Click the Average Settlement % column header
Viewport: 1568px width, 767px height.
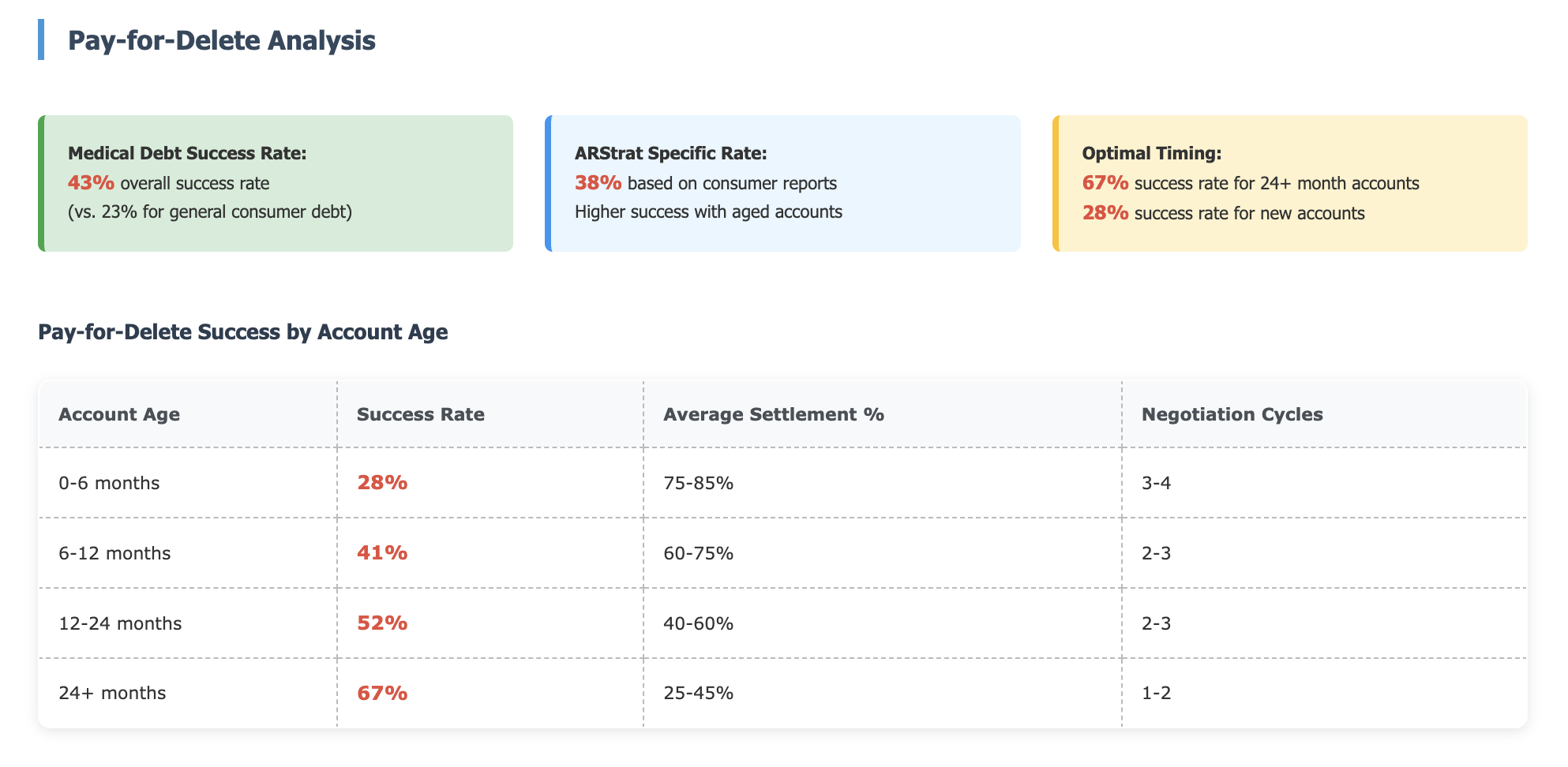[x=774, y=414]
